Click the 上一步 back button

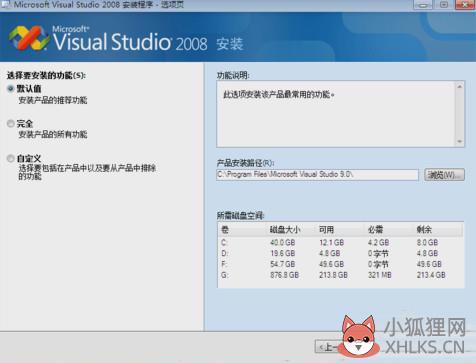click(328, 347)
